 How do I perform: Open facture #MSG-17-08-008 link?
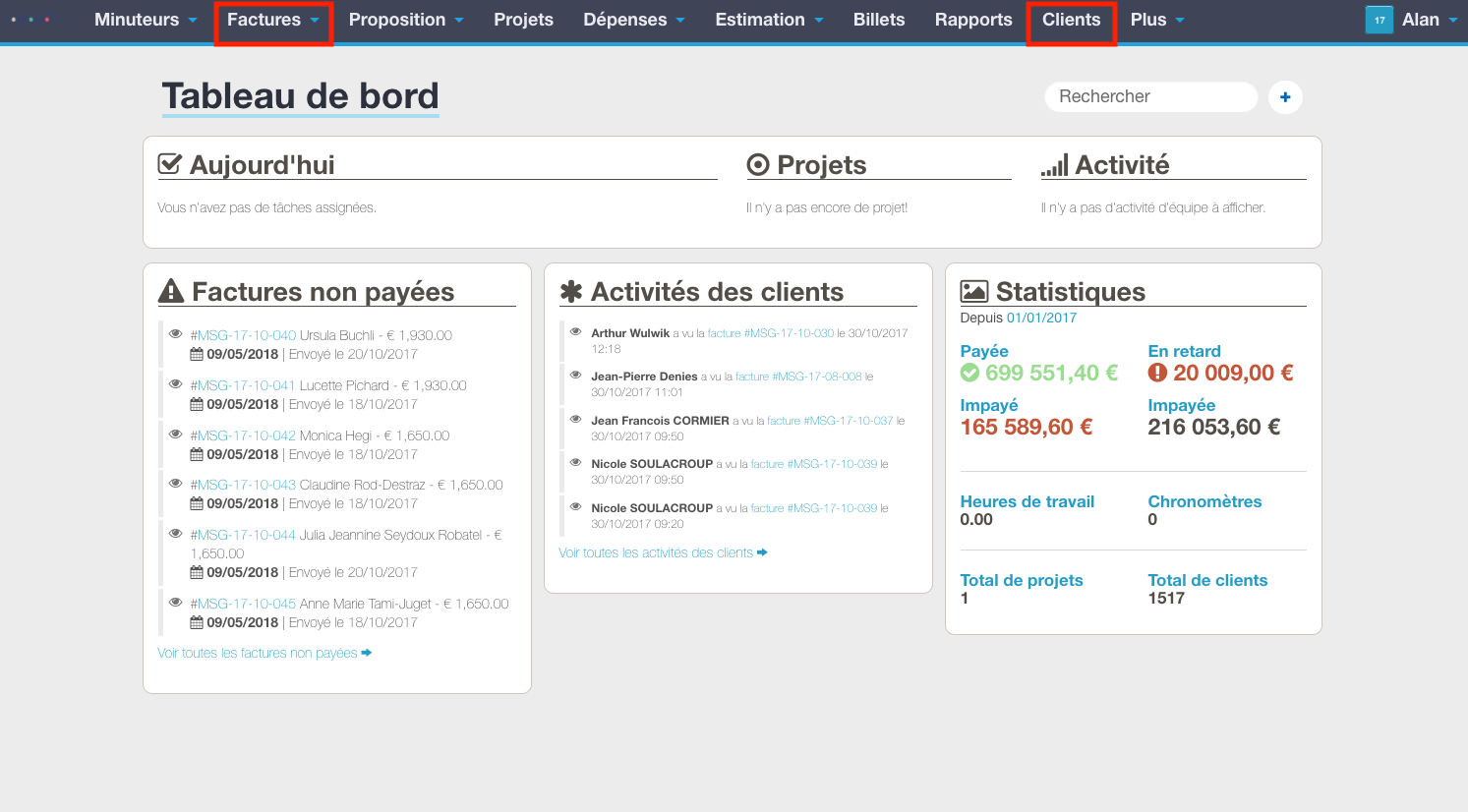point(798,377)
